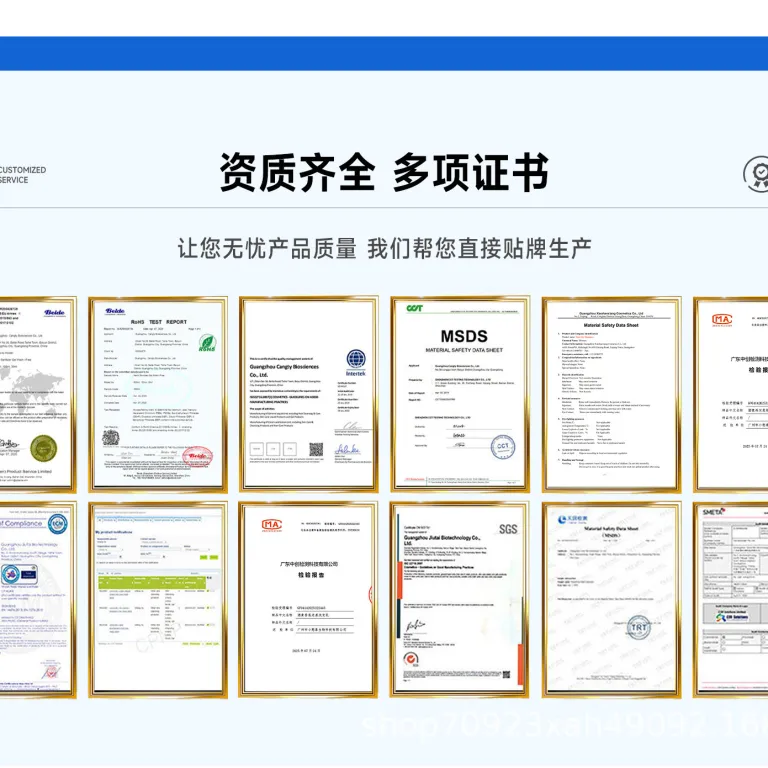Click the certification badge icon
The height and width of the screenshot is (768, 768).
(756, 174)
